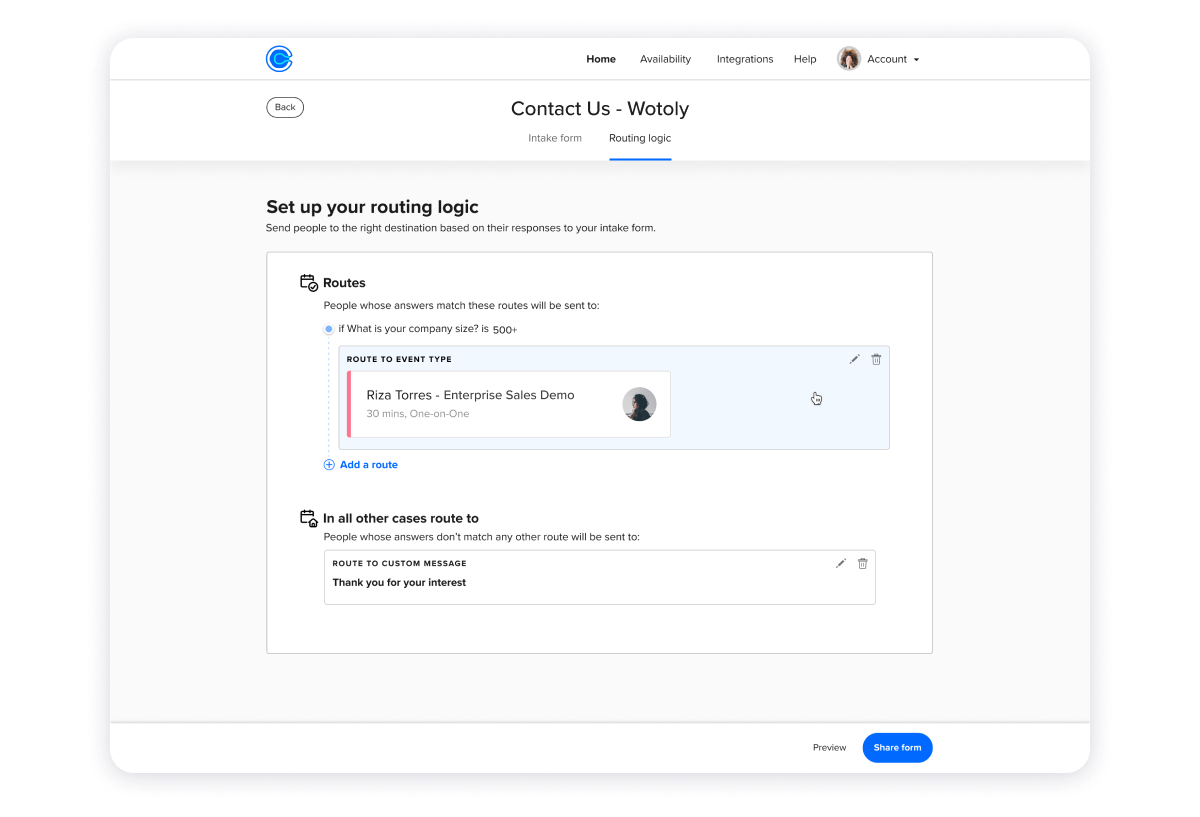
Task: Select the Riza Torres Enterprise Sales Demo card
Action: click(509, 404)
